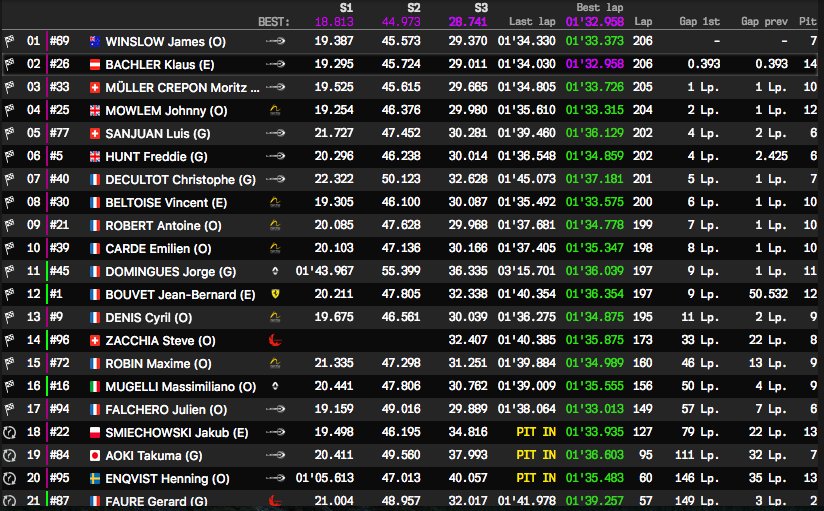Click car number #69
Image resolution: width=824 pixels, height=511 pixels.
tap(59, 41)
